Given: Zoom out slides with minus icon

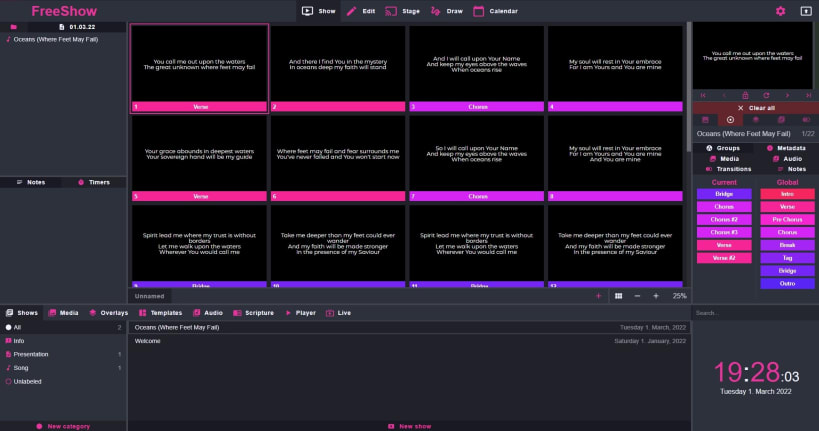Looking at the screenshot, I should pyautogui.click(x=637, y=296).
